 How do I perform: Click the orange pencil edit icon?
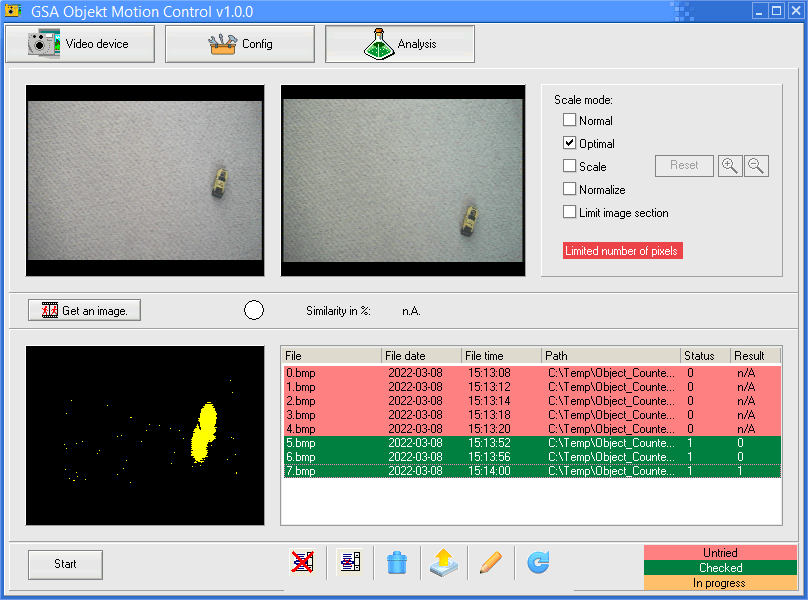(491, 562)
